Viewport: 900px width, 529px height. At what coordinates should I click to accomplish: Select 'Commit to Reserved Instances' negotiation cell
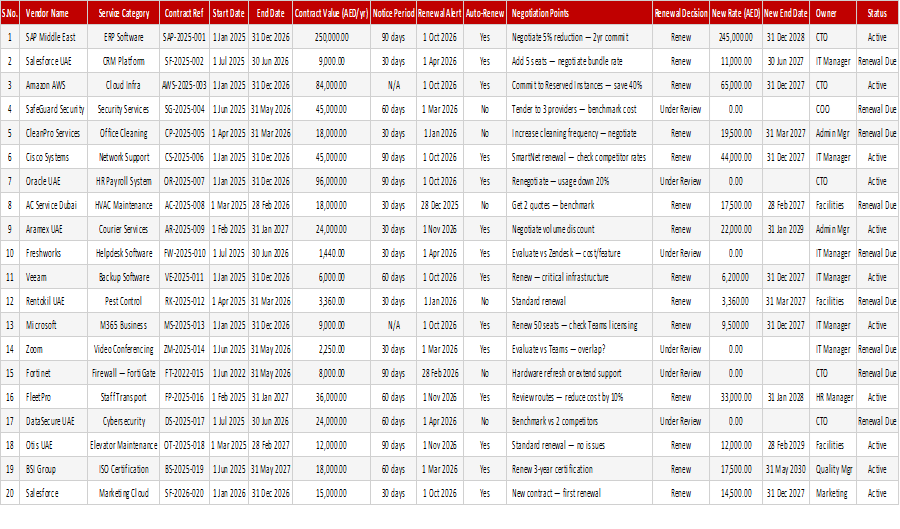coord(579,85)
